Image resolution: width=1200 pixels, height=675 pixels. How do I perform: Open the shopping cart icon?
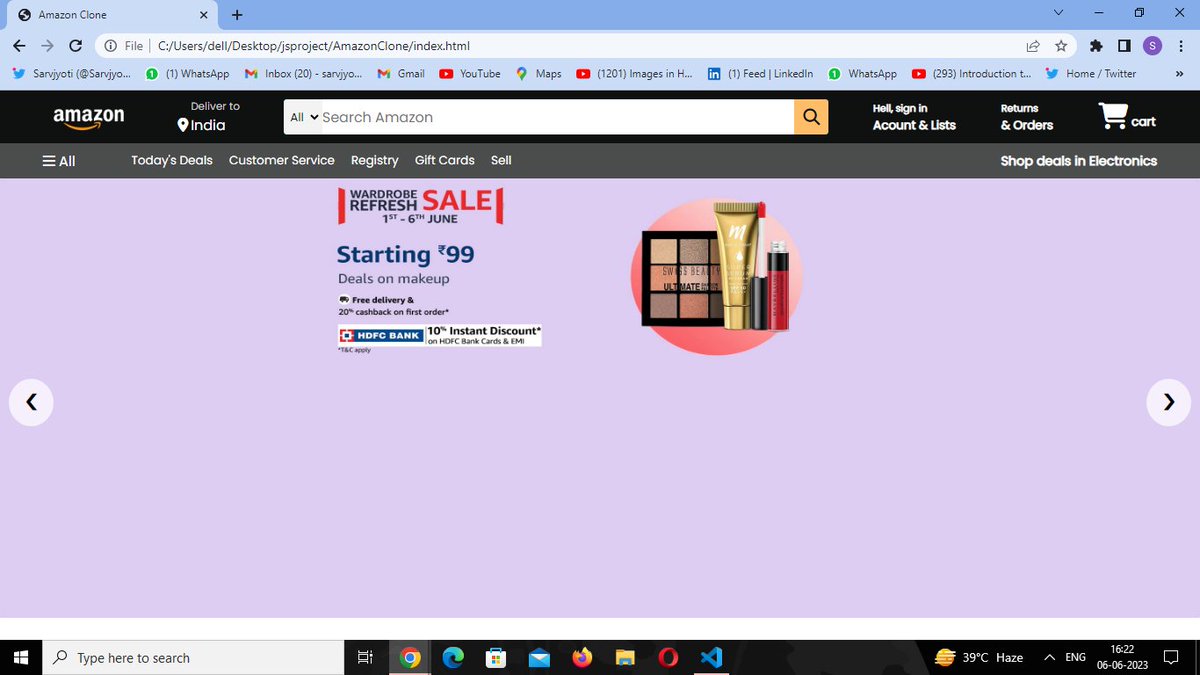click(1112, 116)
